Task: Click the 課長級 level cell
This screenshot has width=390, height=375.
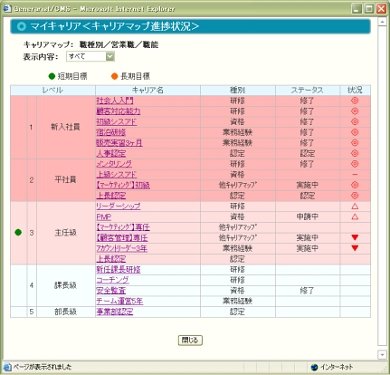Action: coord(66,286)
